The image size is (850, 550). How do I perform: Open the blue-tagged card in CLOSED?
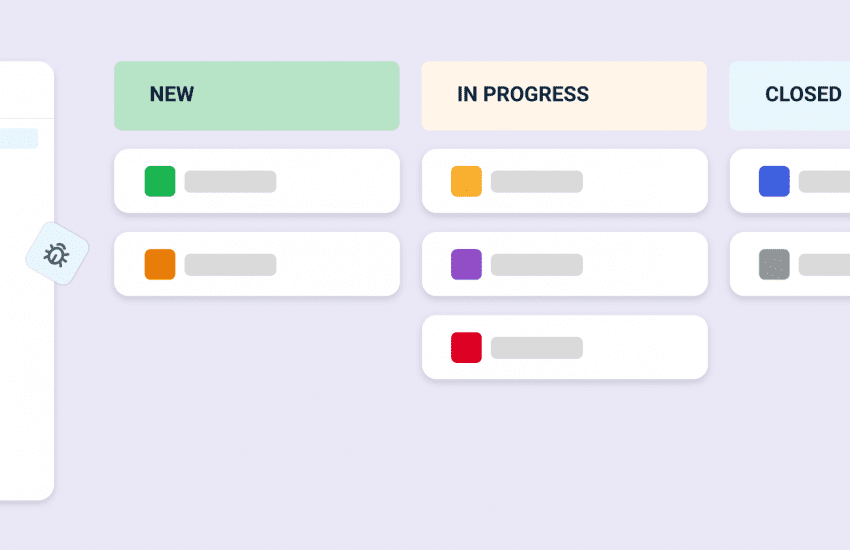(x=820, y=181)
